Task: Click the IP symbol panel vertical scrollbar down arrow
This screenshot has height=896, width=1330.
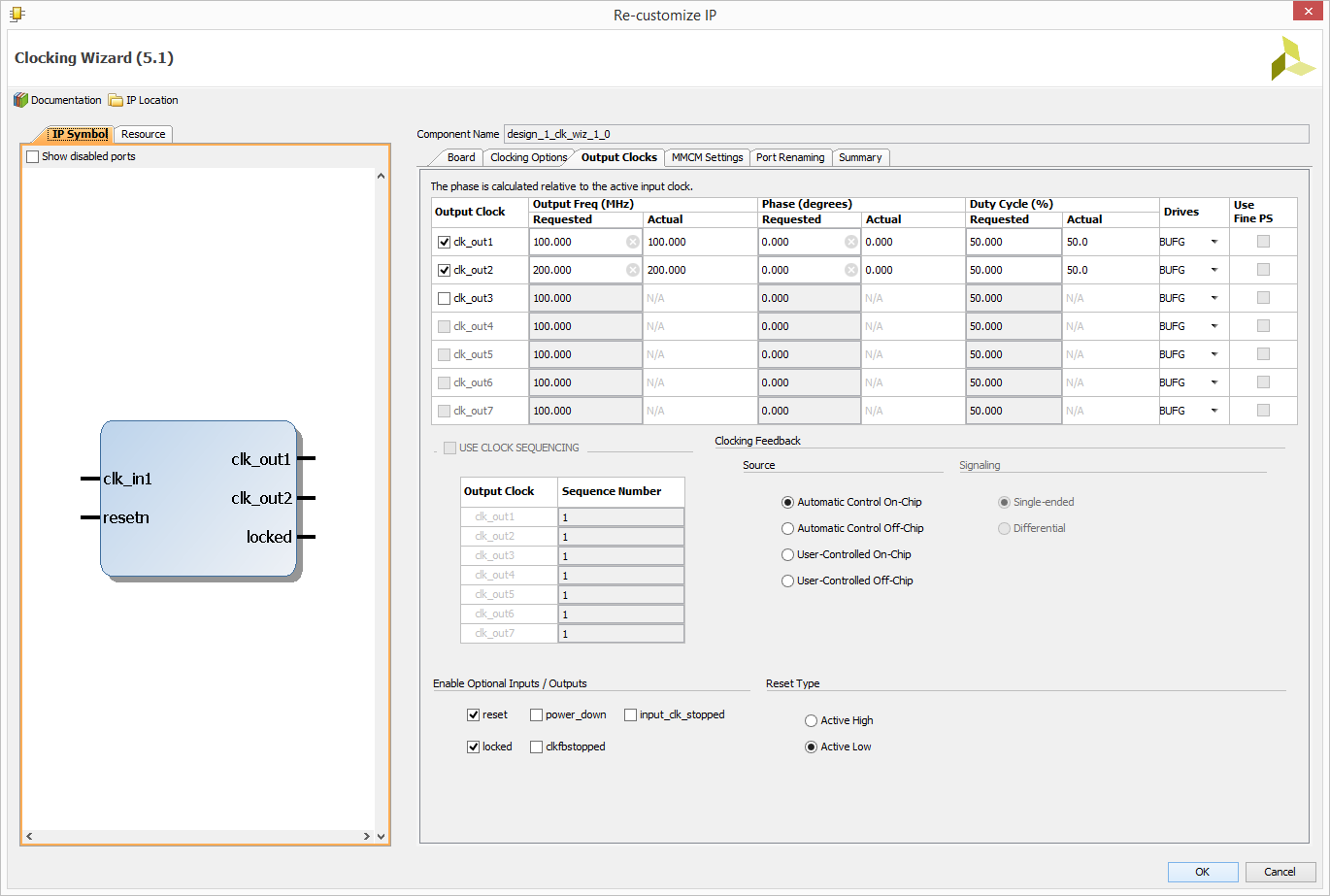Action: click(381, 836)
